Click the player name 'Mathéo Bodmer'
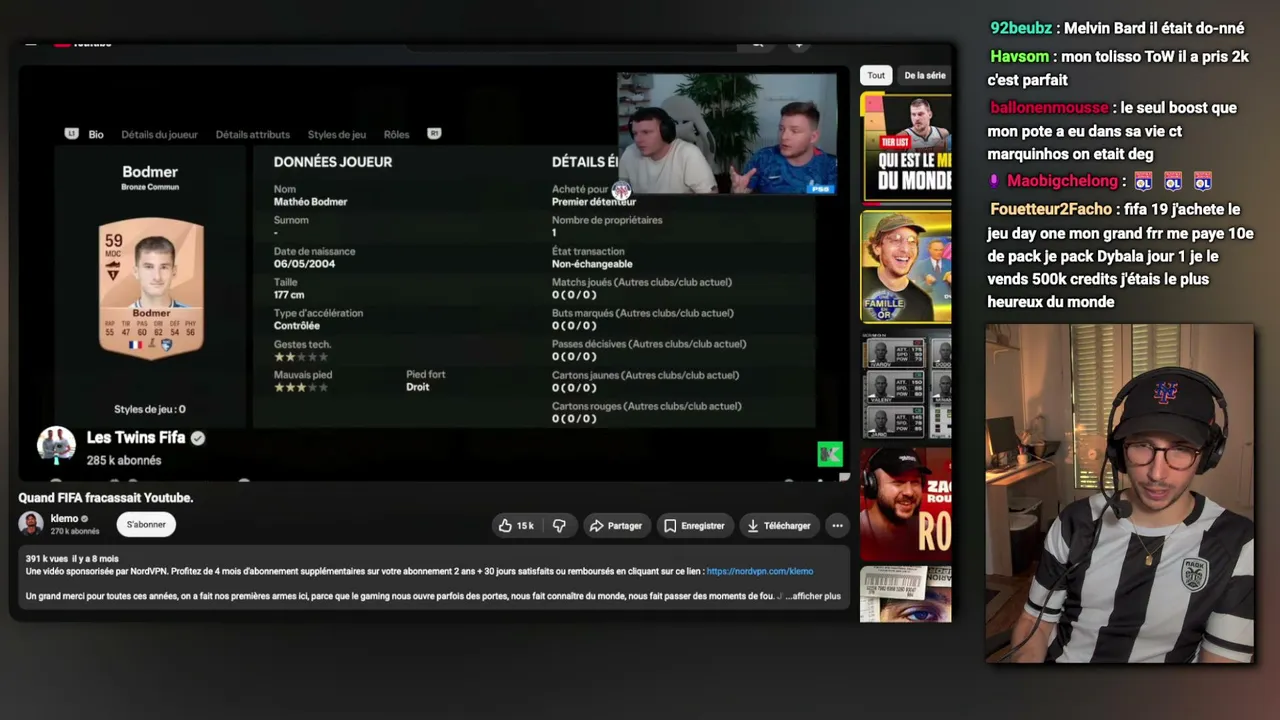 (x=310, y=202)
